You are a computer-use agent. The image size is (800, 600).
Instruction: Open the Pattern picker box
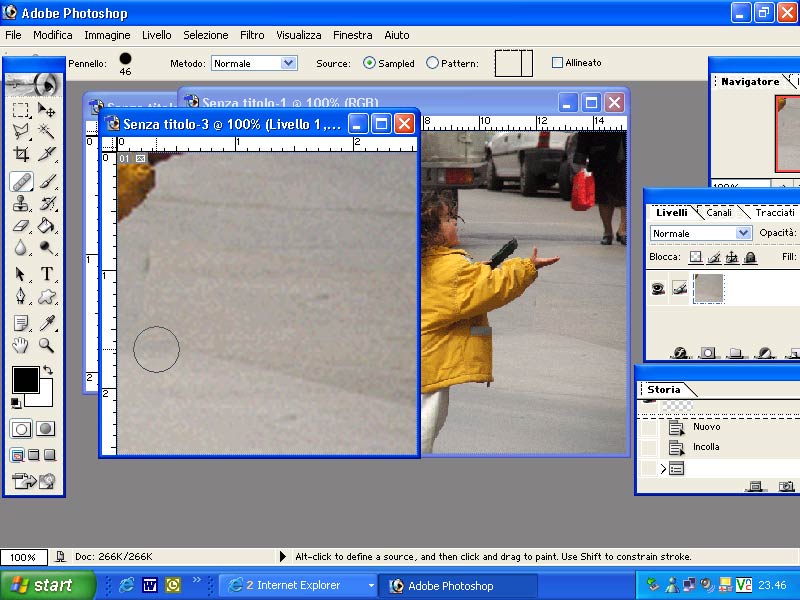click(514, 63)
